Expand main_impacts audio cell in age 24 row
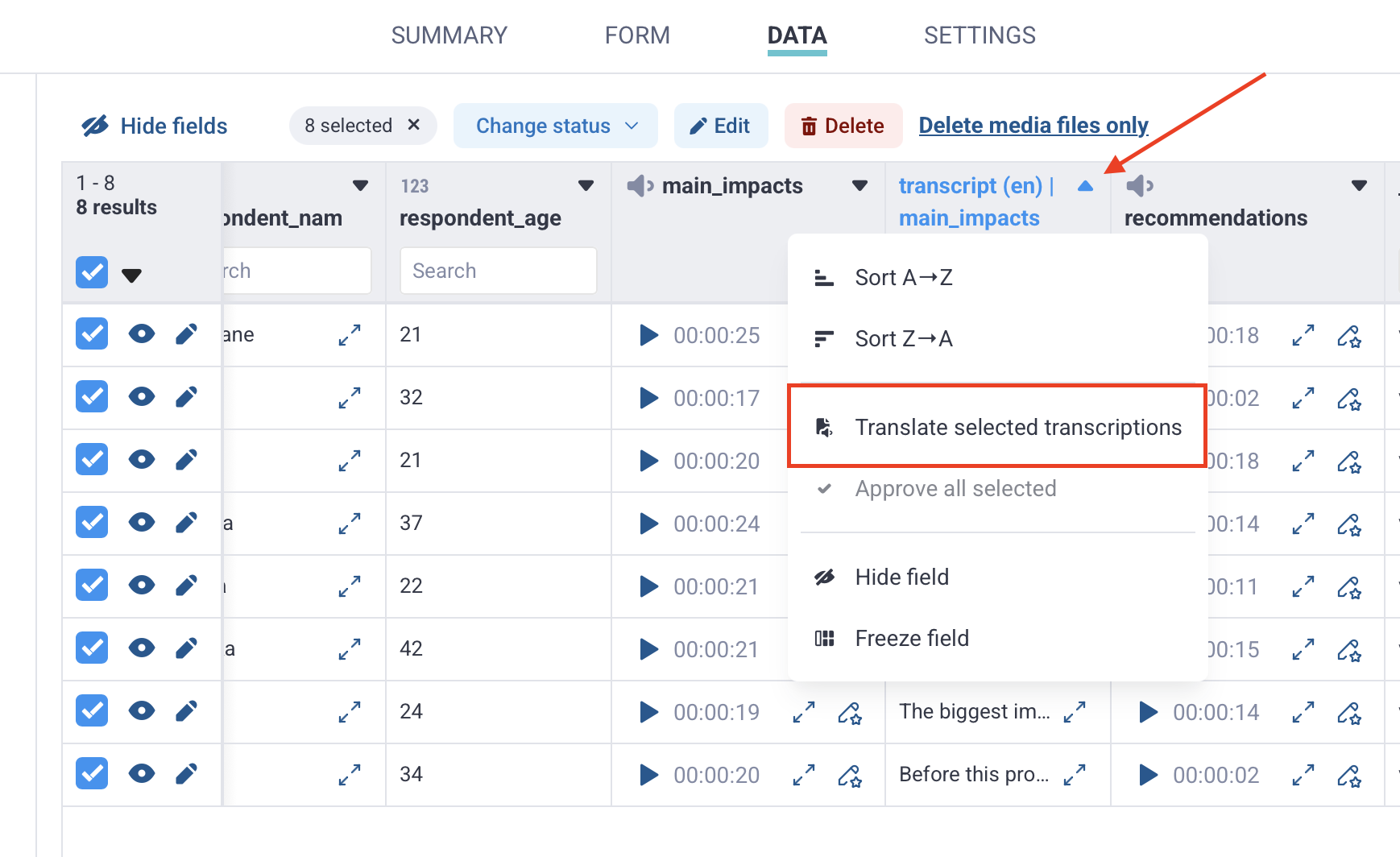The height and width of the screenshot is (857, 1400). pyautogui.click(x=804, y=712)
